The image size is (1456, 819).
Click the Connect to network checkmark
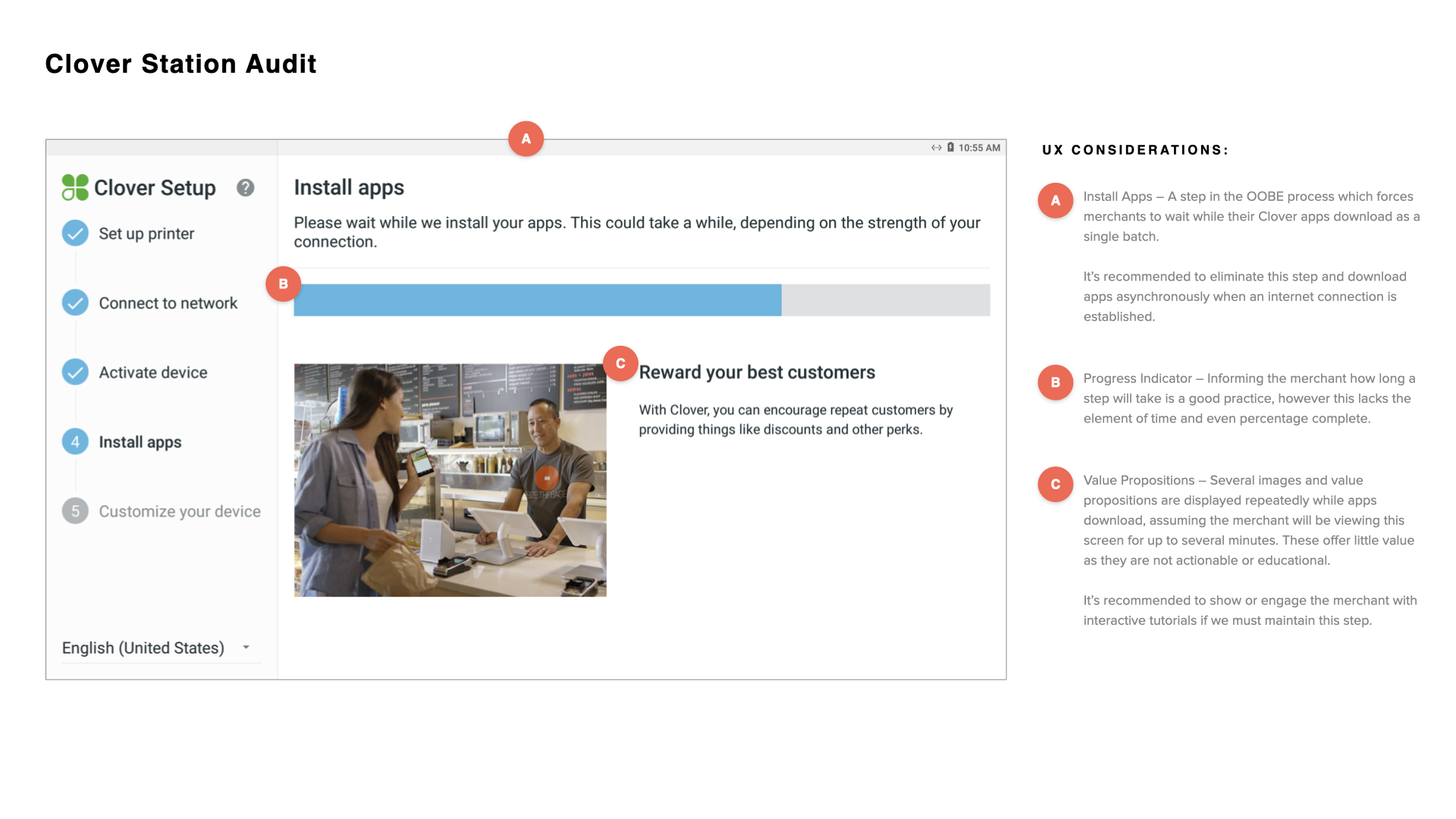coord(75,303)
